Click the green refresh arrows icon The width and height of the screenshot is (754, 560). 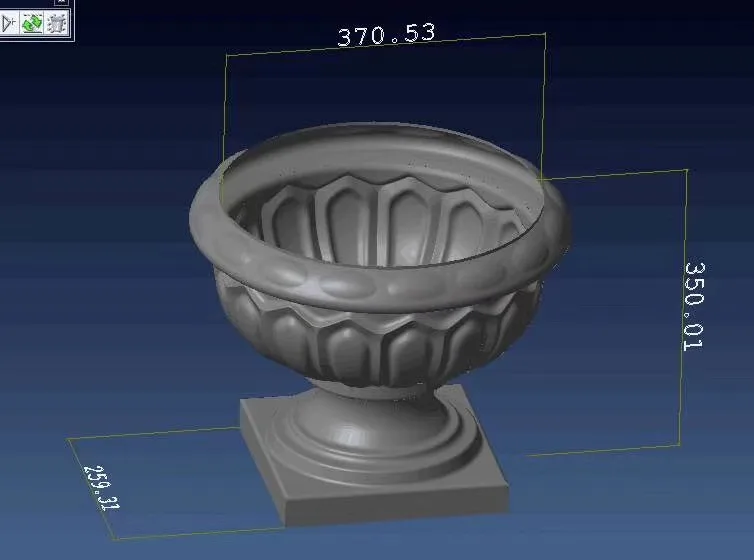[x=32, y=23]
